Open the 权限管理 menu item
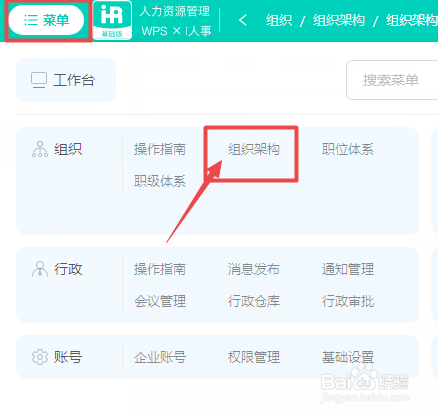This screenshot has height=415, width=438. pos(254,357)
